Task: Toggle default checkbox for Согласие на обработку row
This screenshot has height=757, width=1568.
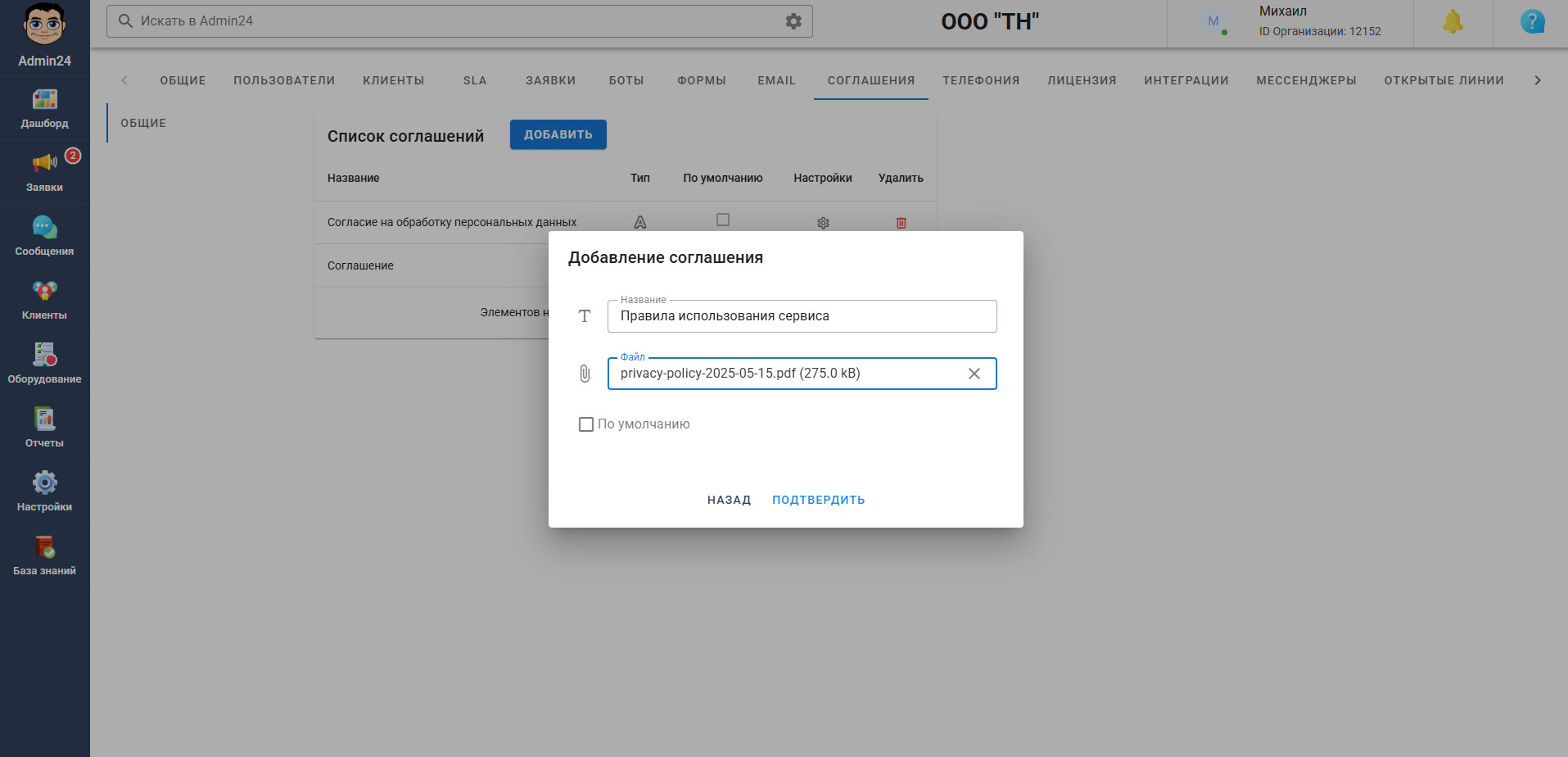Action: coord(723,220)
